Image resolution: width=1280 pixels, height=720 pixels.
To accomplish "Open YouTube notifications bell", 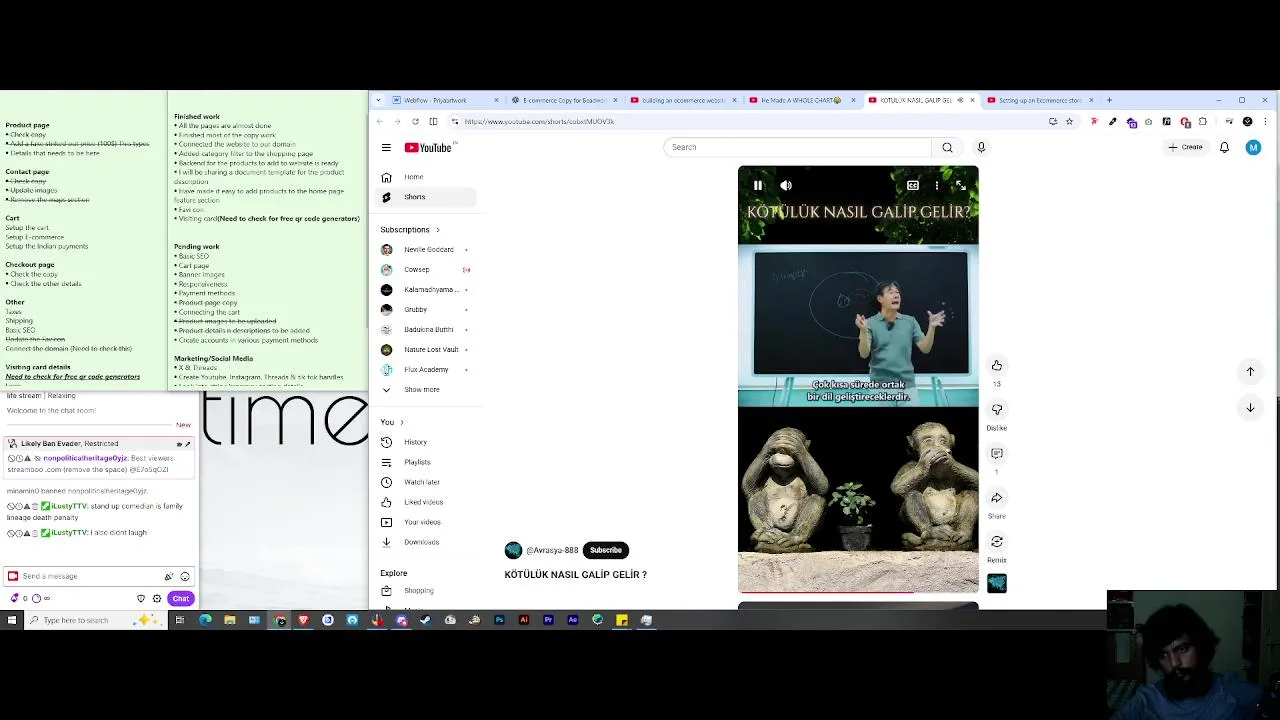I will (1224, 147).
